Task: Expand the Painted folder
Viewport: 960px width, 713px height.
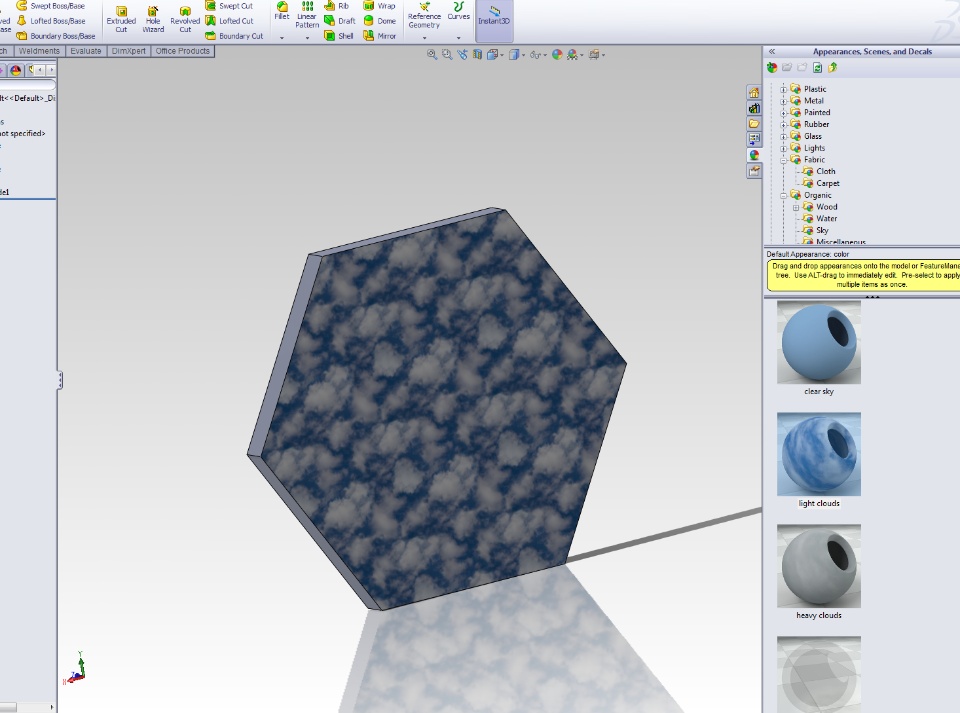Action: click(784, 113)
